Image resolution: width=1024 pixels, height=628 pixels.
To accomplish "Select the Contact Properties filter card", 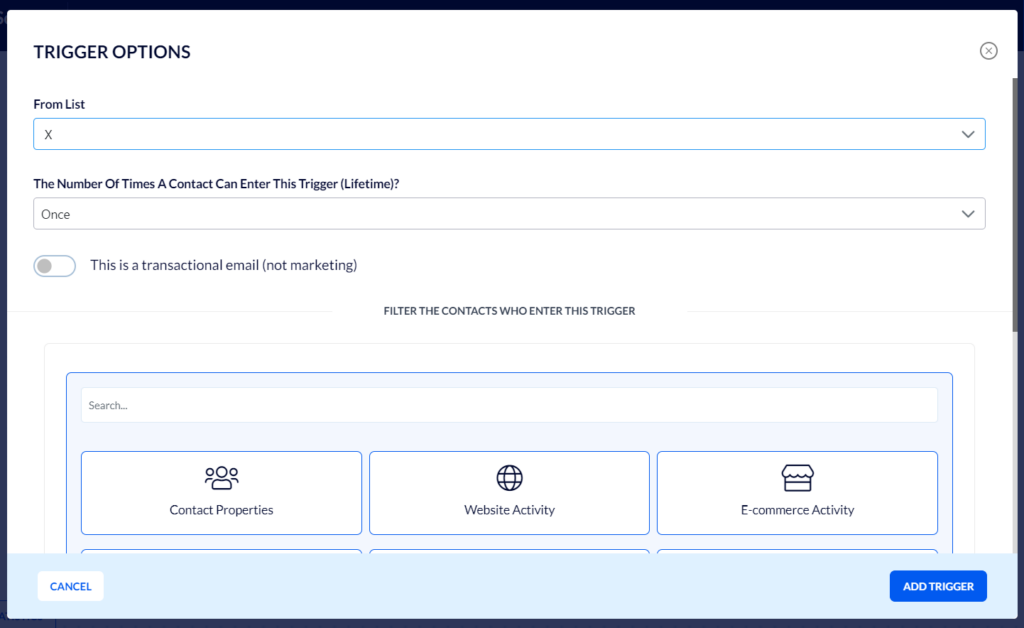I will (221, 493).
